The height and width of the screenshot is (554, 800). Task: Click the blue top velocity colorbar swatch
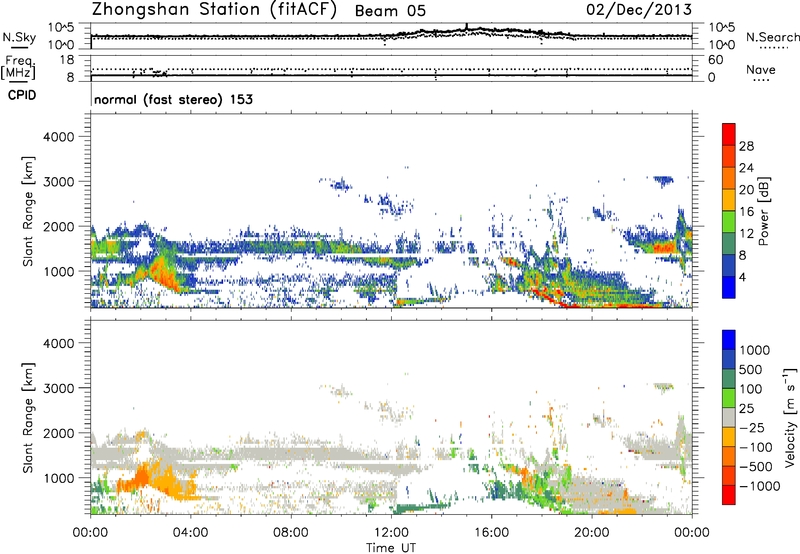(729, 340)
